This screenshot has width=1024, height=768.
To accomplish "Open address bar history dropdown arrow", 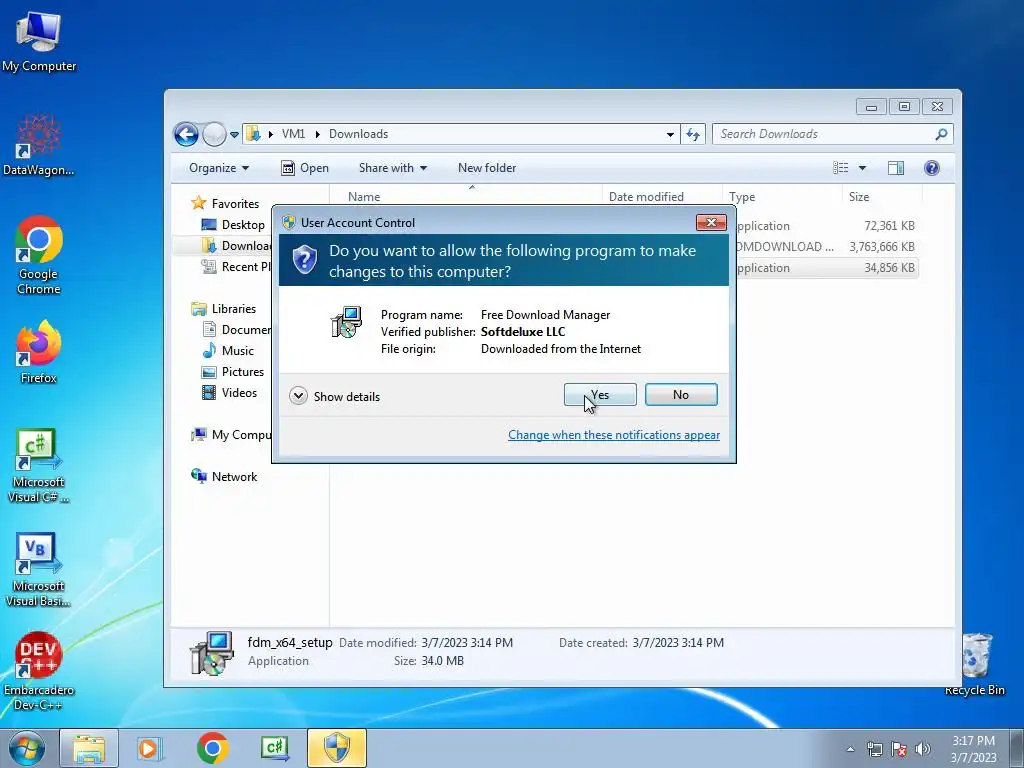I will click(670, 135).
